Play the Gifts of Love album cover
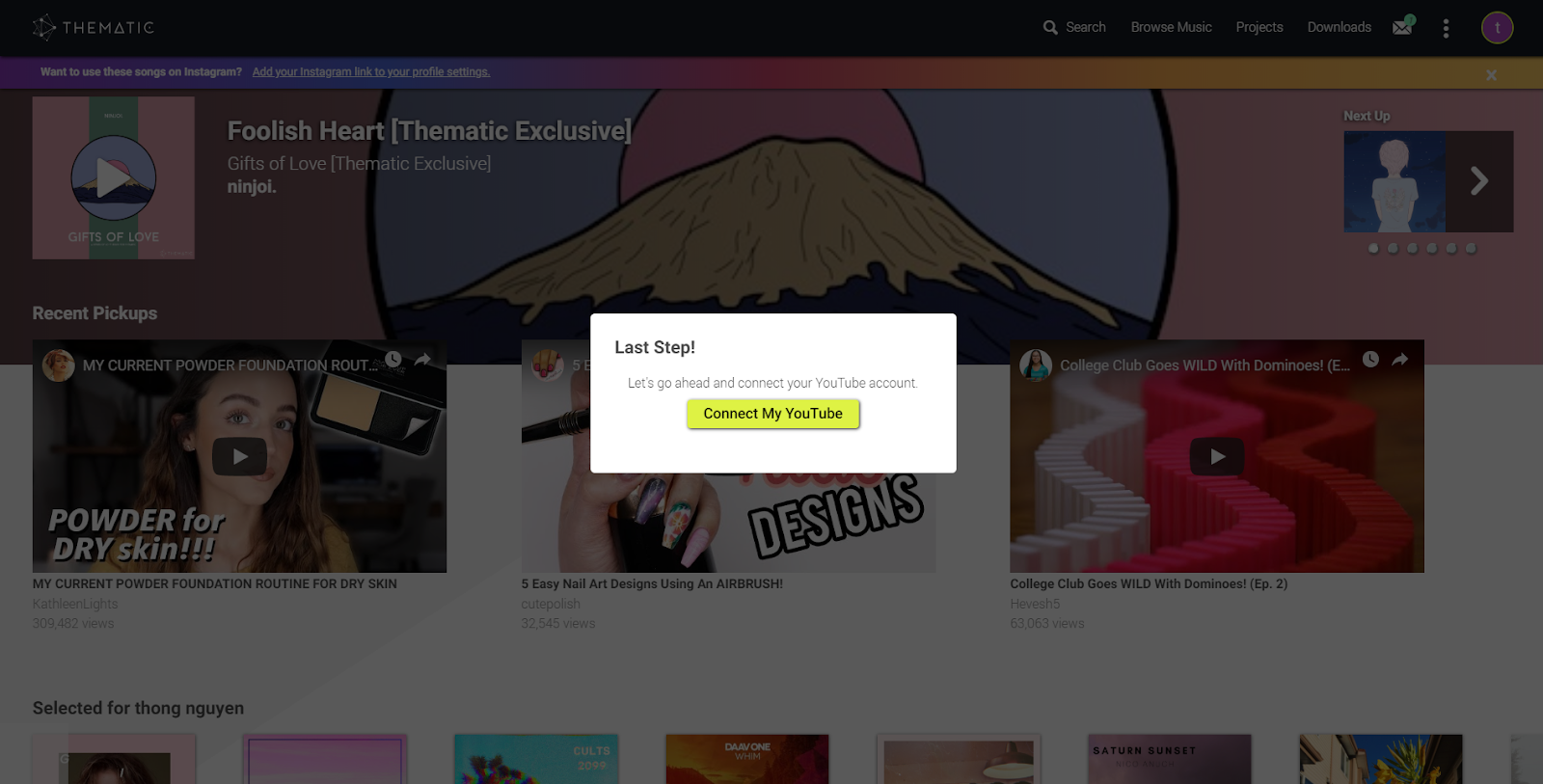 point(113,177)
